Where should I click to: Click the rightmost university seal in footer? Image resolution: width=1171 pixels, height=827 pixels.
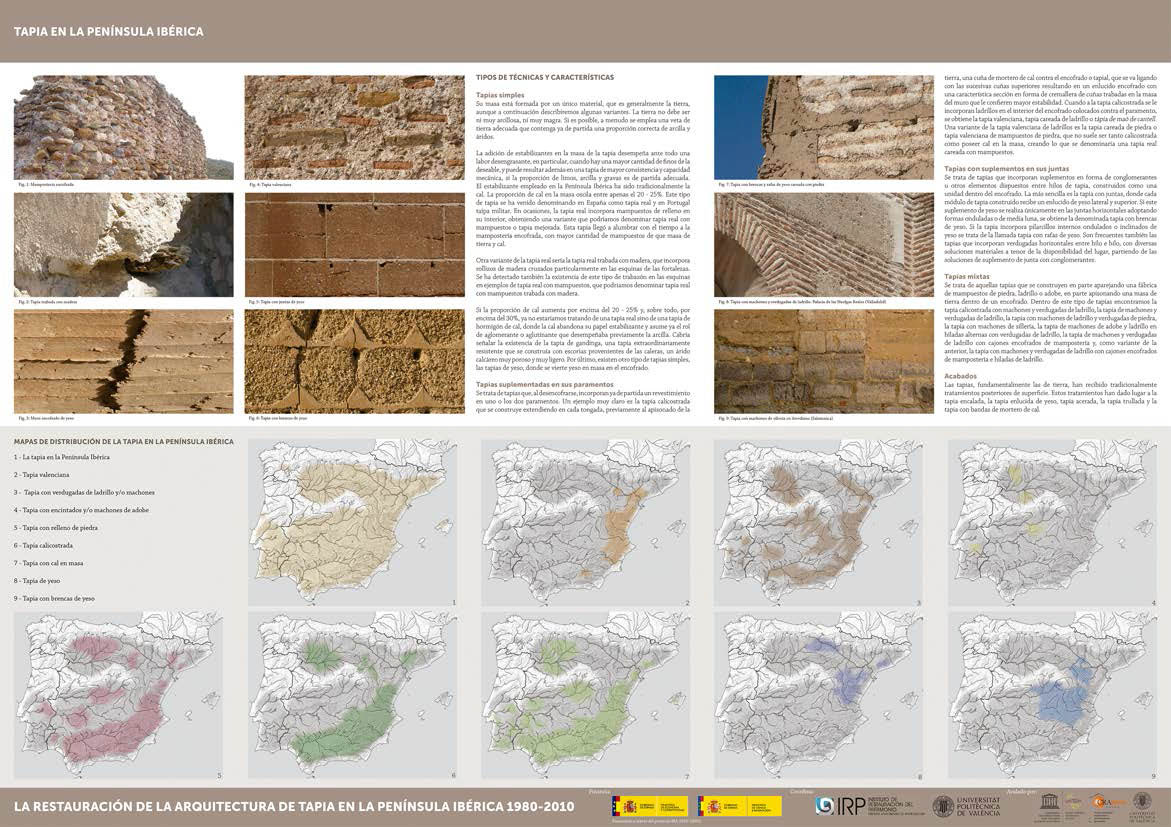[1141, 802]
